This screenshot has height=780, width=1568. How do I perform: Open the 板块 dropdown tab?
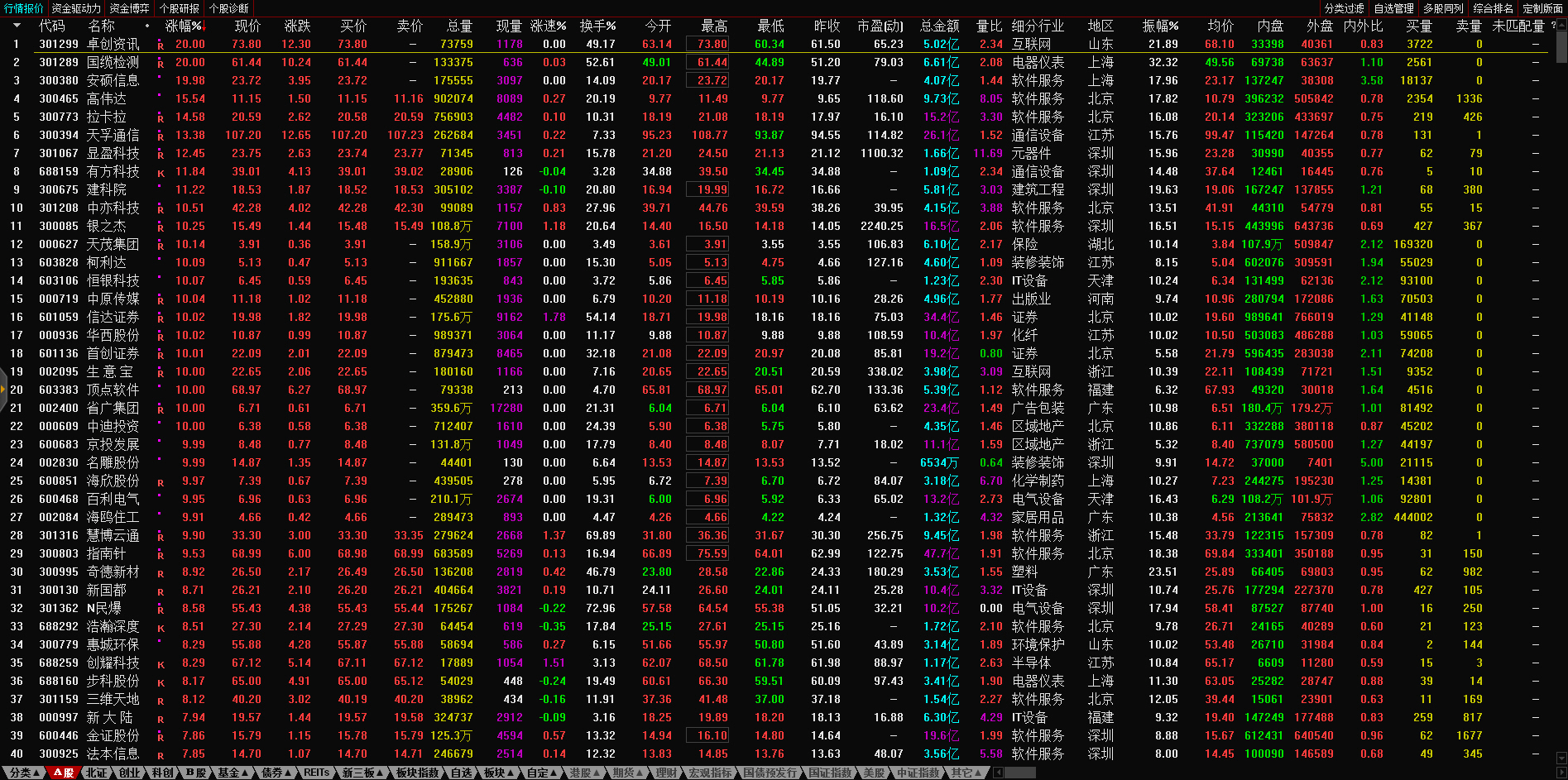[x=498, y=773]
